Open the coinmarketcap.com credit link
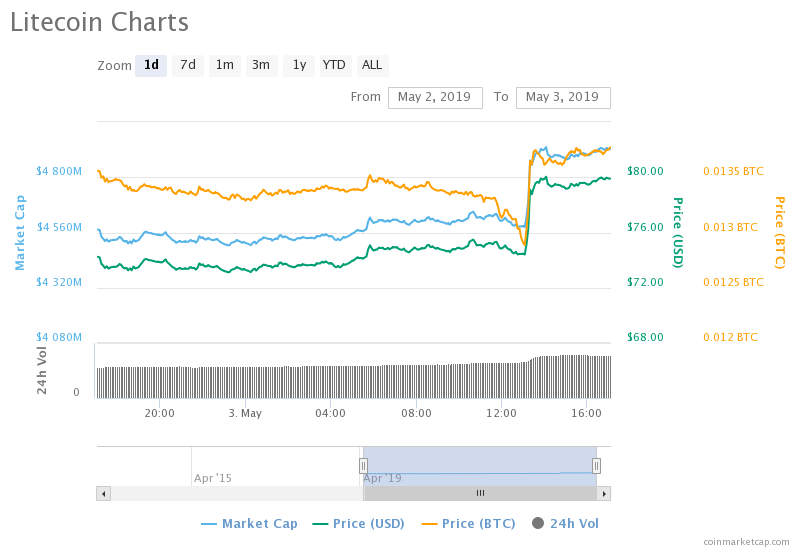The width and height of the screenshot is (800, 550). pyautogui.click(x=746, y=541)
